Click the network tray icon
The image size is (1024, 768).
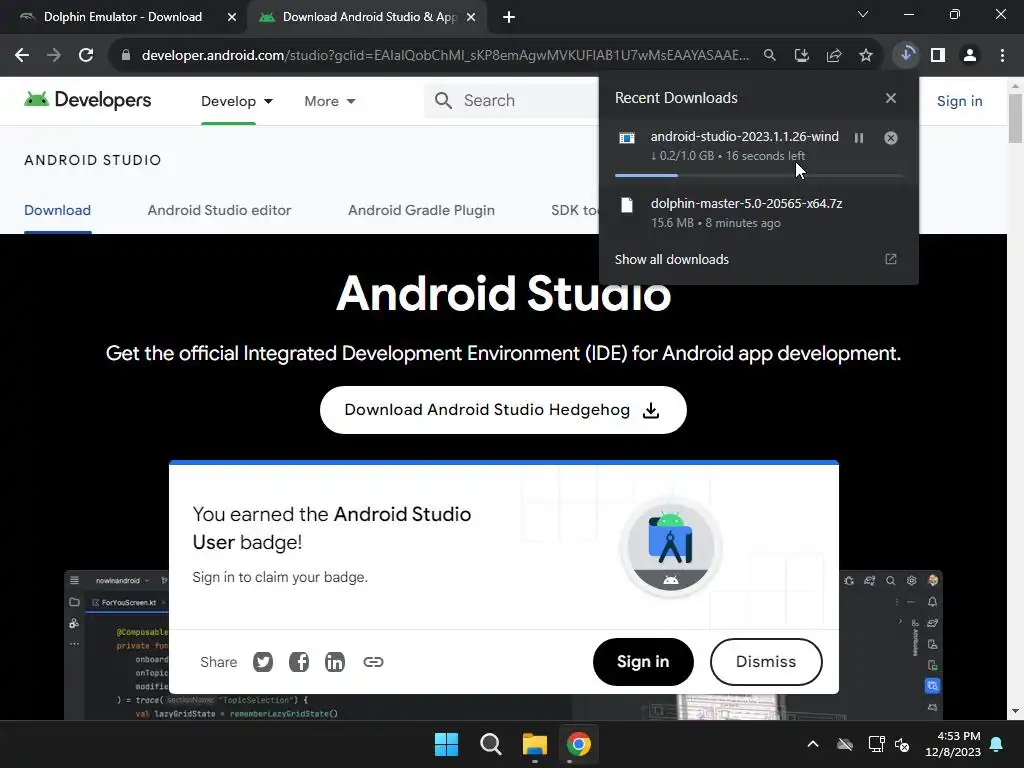click(876, 744)
